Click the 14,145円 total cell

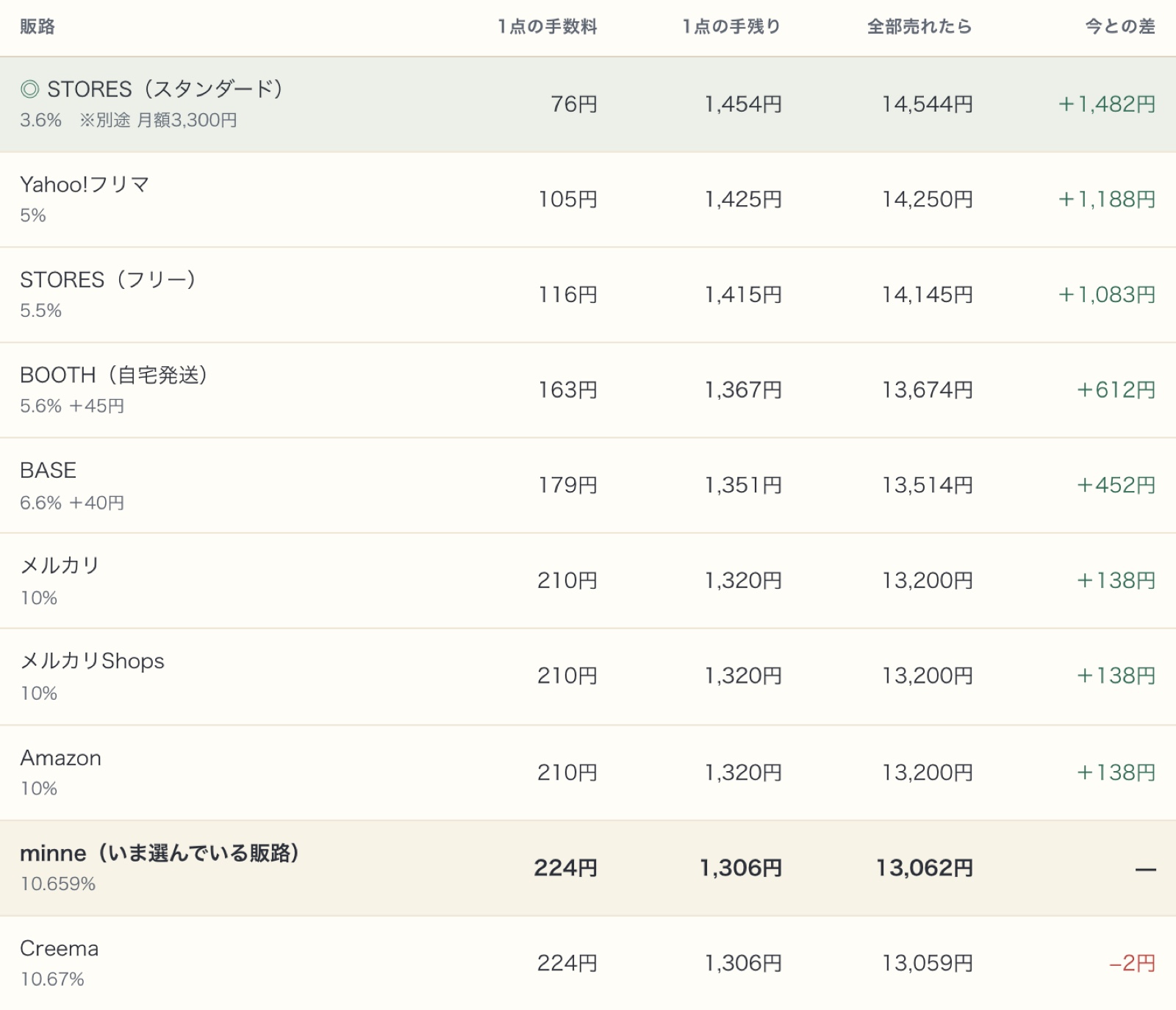pyautogui.click(x=928, y=295)
